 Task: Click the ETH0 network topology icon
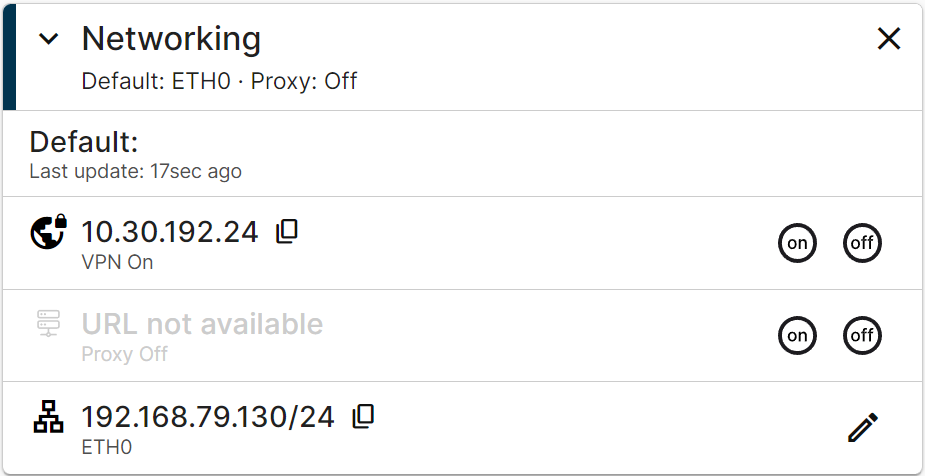[x=49, y=416]
